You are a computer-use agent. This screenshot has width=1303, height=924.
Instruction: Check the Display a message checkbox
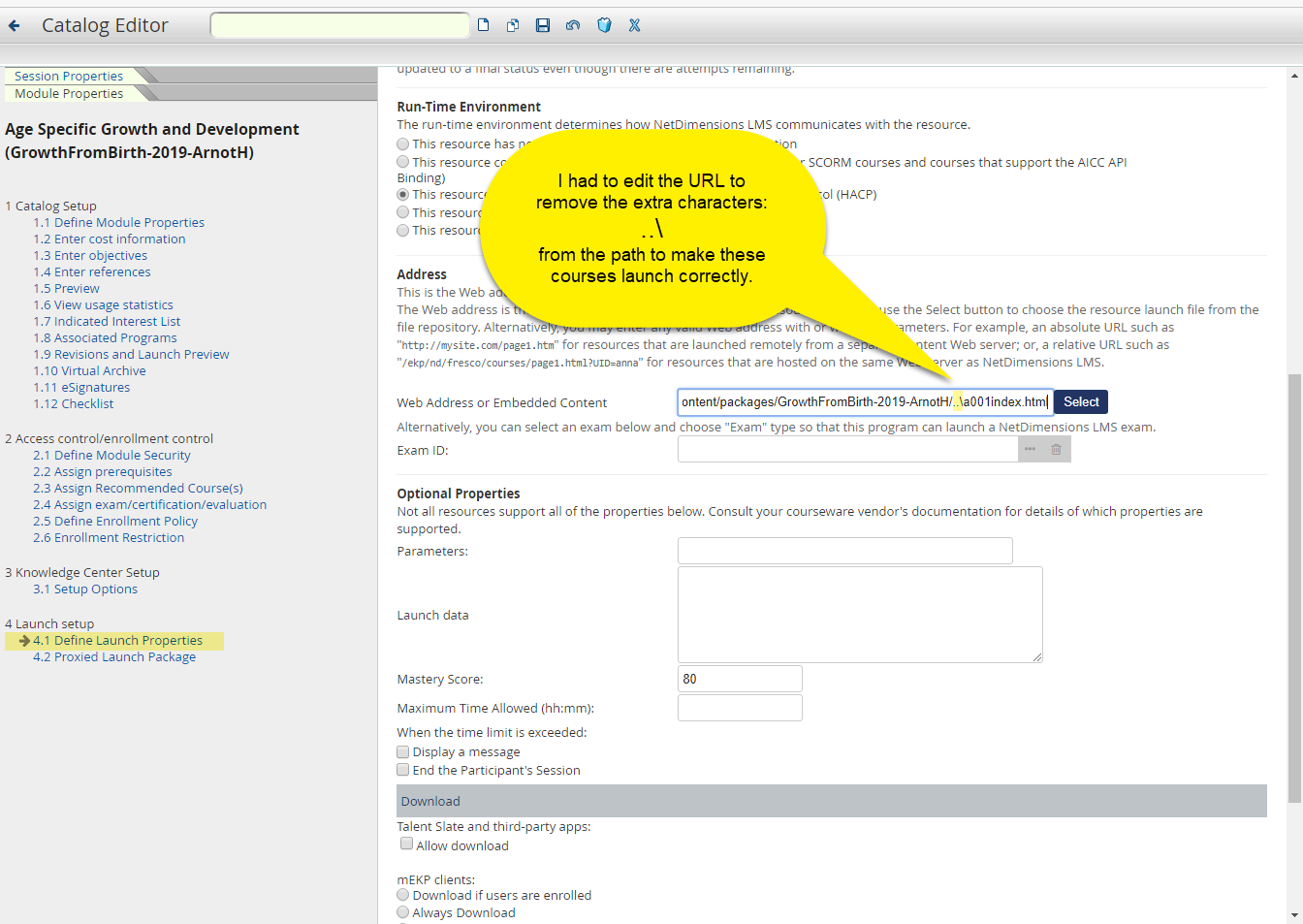tap(402, 751)
